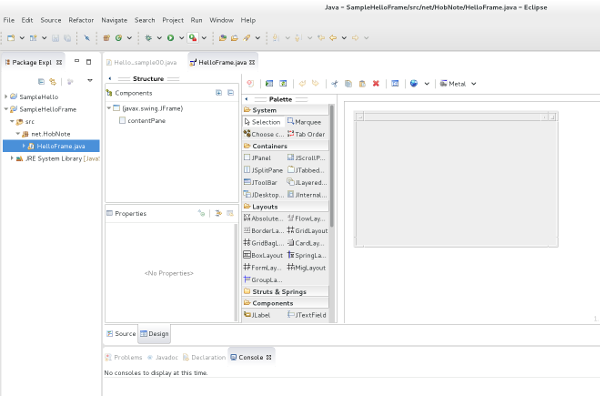Image resolution: width=600 pixels, height=396 pixels.
Task: Pick JTextField from Components palette
Action: [x=307, y=315]
